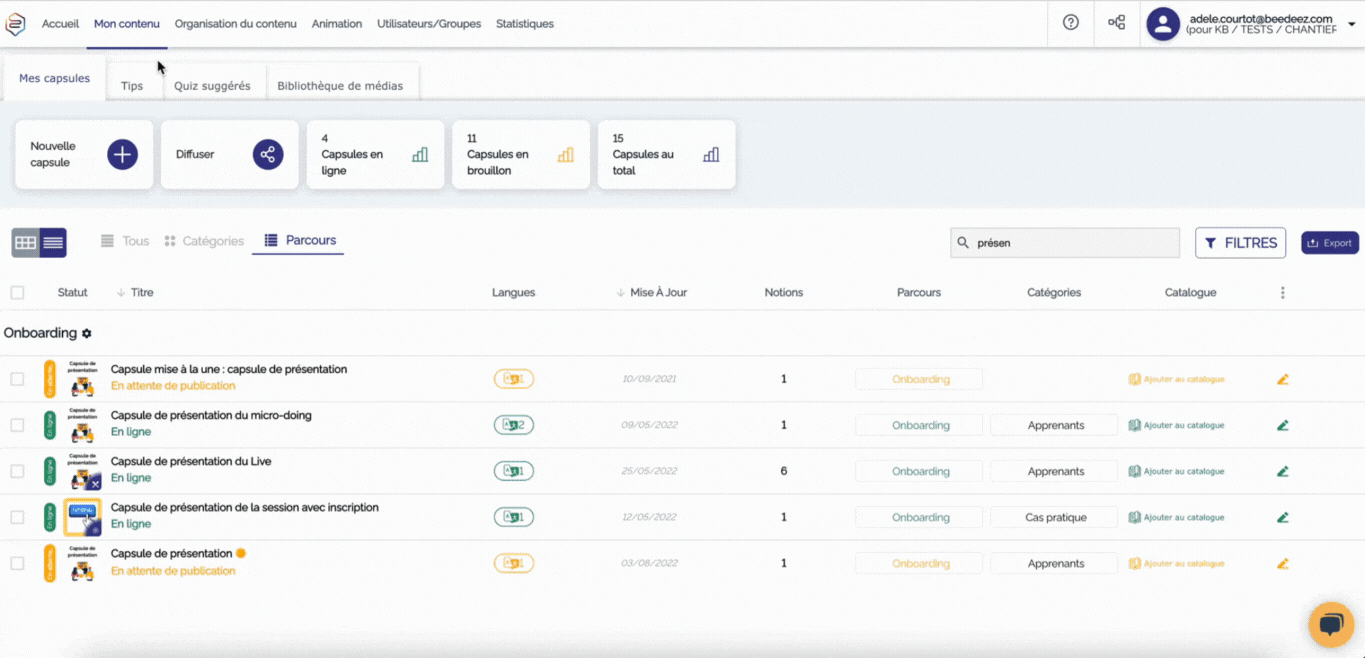Click the organization tree icon in header
Viewport: 1365px width, 658px height.
[1117, 23]
